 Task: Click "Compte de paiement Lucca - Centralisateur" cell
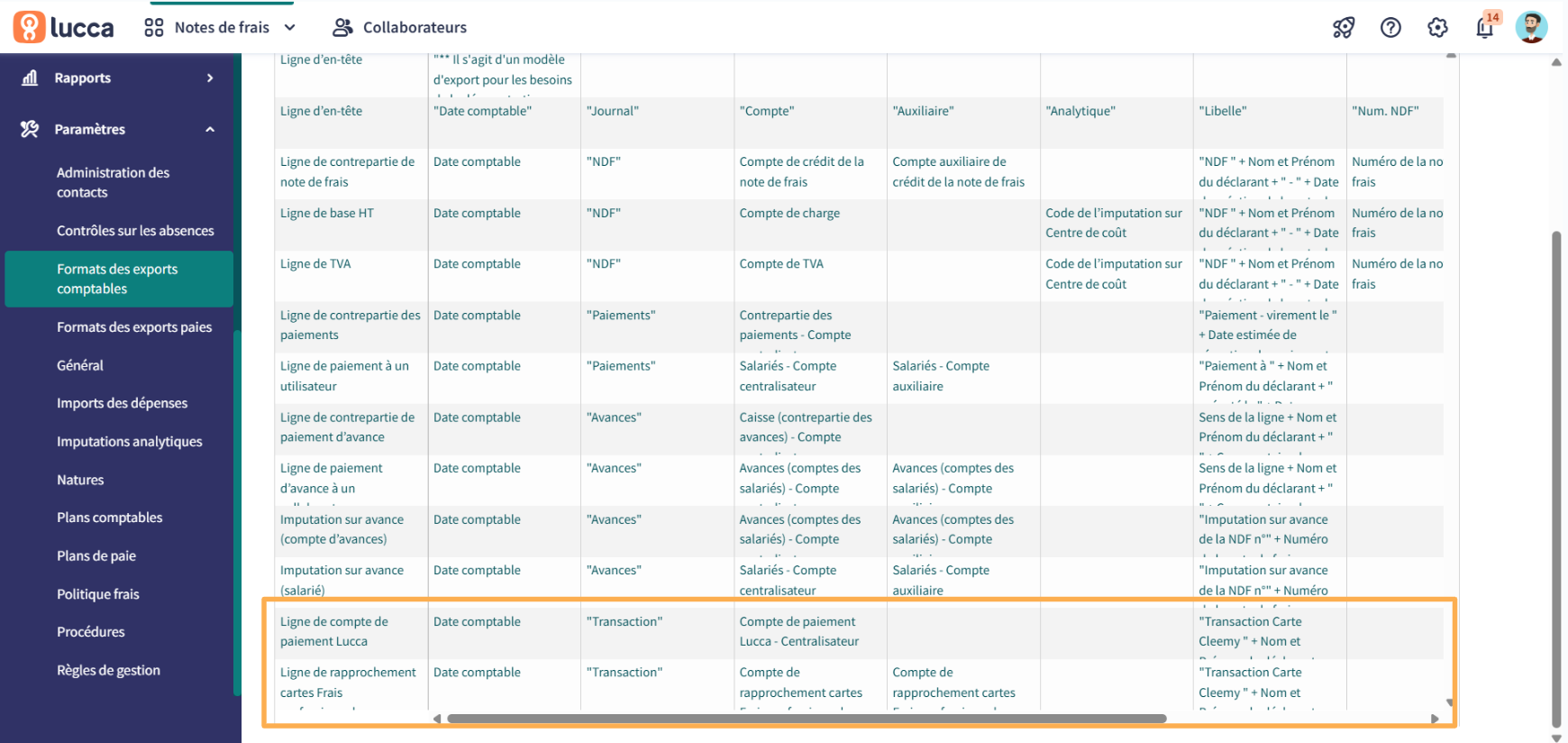tap(810, 632)
